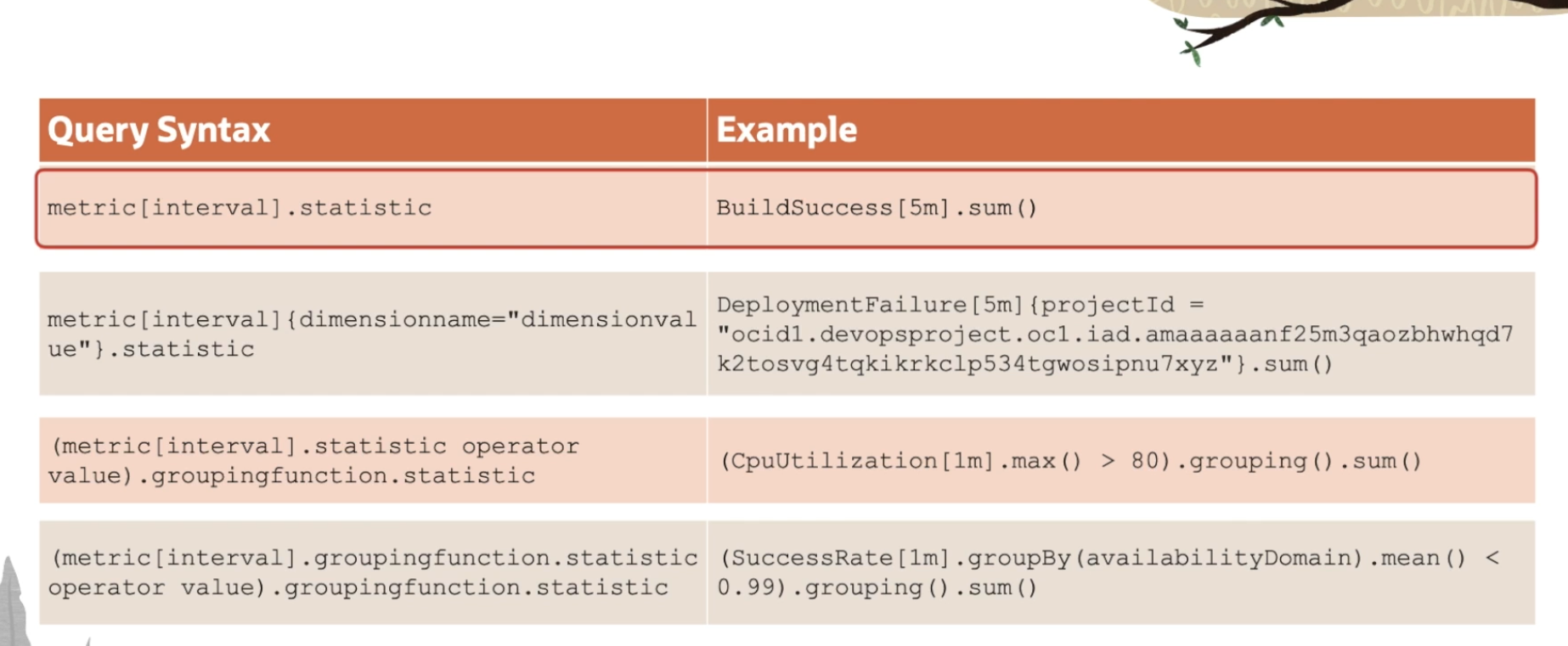1568x646 pixels.
Task: Select the Query Syntax column header
Action: [159, 130]
